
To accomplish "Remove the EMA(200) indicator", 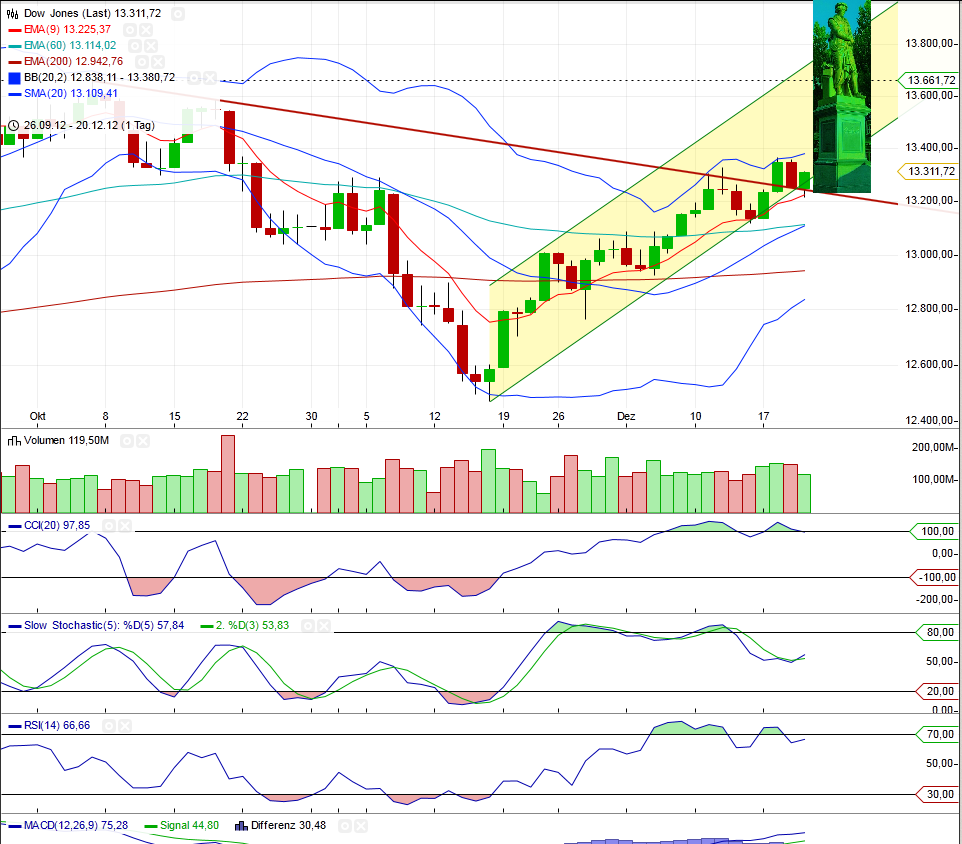I will coord(158,61).
